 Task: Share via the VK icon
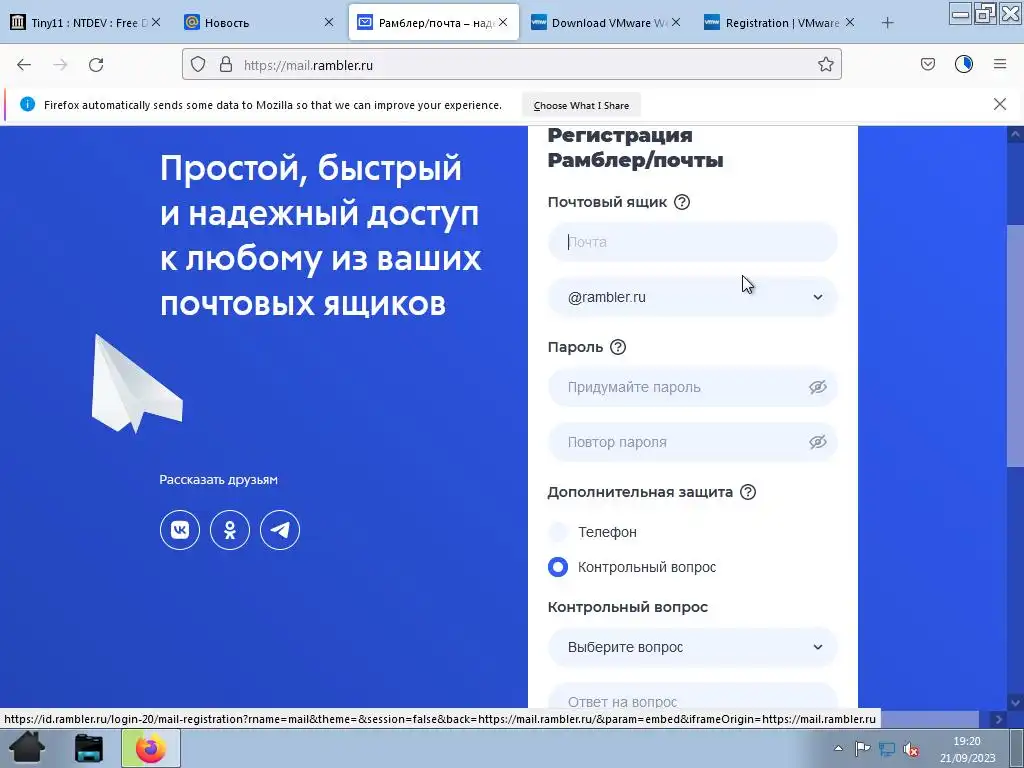coord(180,530)
